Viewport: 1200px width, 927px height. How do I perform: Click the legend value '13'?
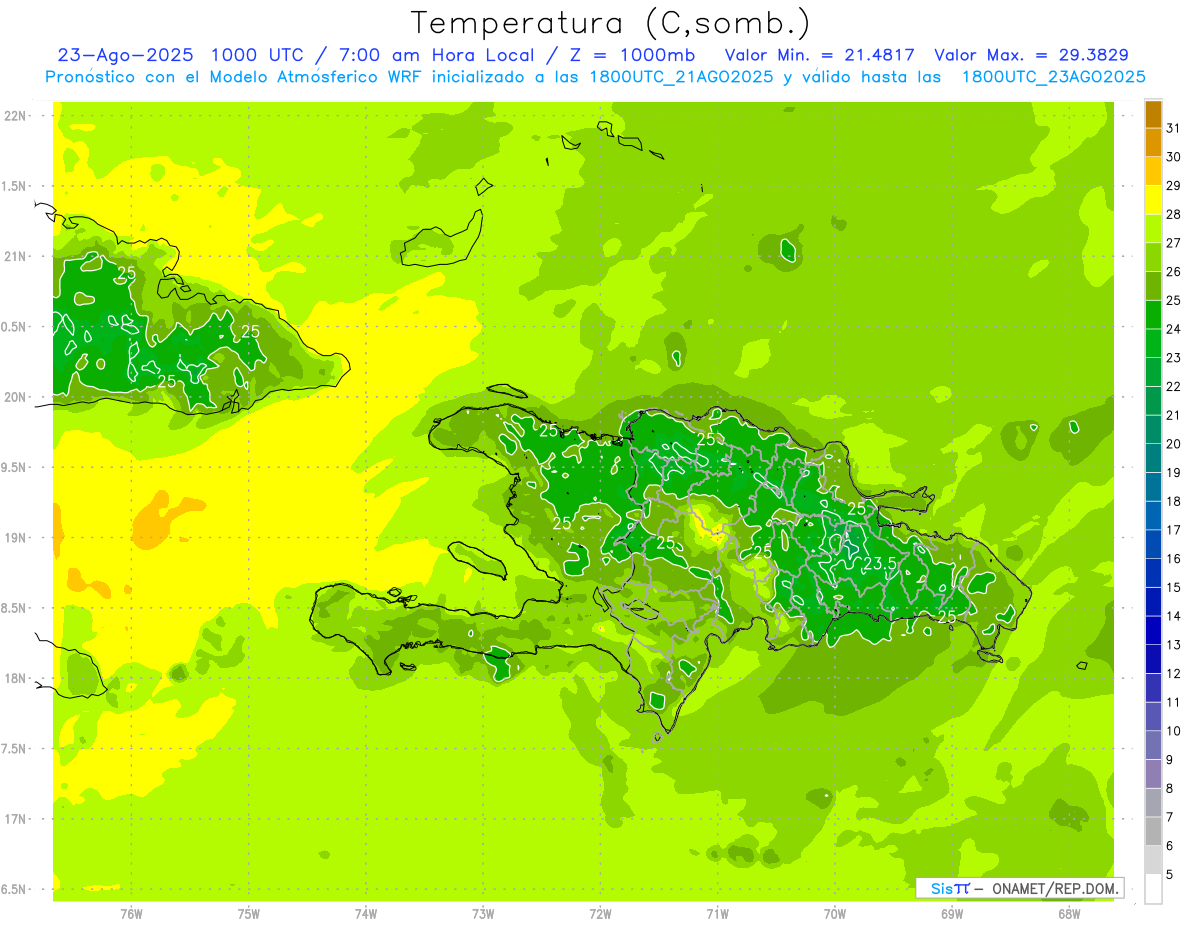point(1174,645)
